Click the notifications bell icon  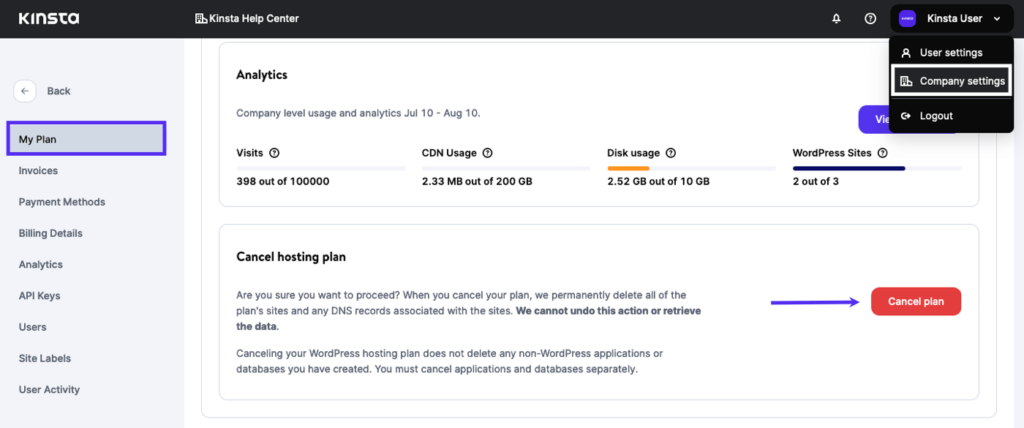836,19
